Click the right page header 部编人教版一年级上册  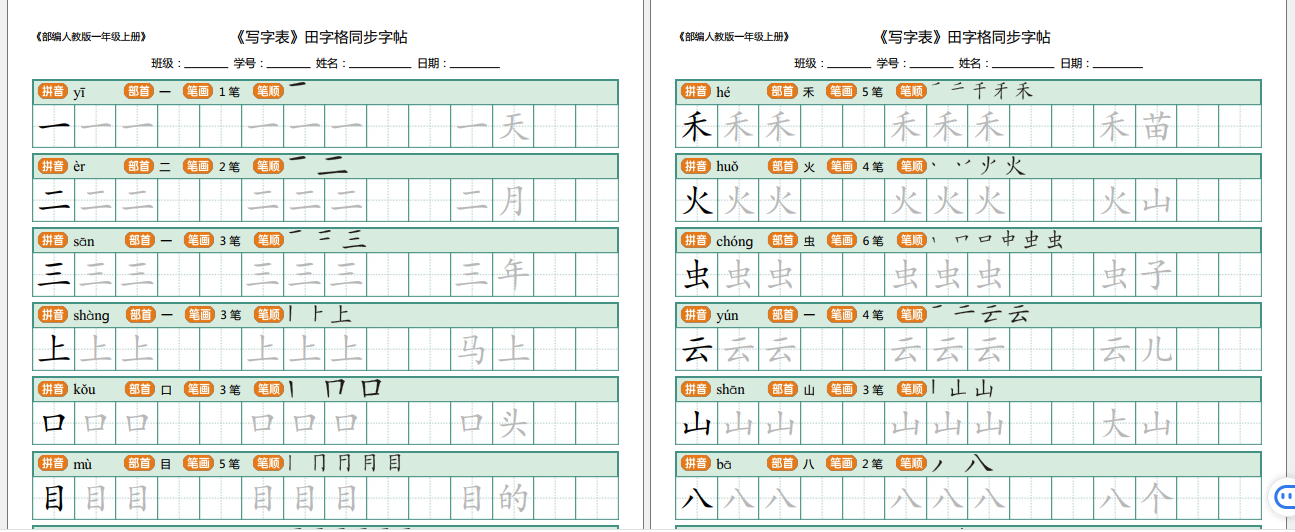pos(733,37)
